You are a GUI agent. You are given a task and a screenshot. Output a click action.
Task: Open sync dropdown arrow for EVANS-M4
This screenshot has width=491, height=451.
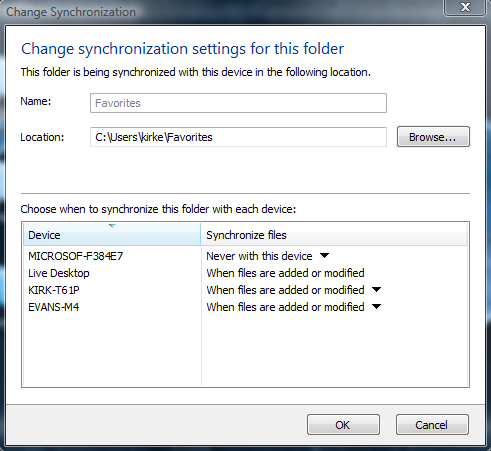point(376,307)
